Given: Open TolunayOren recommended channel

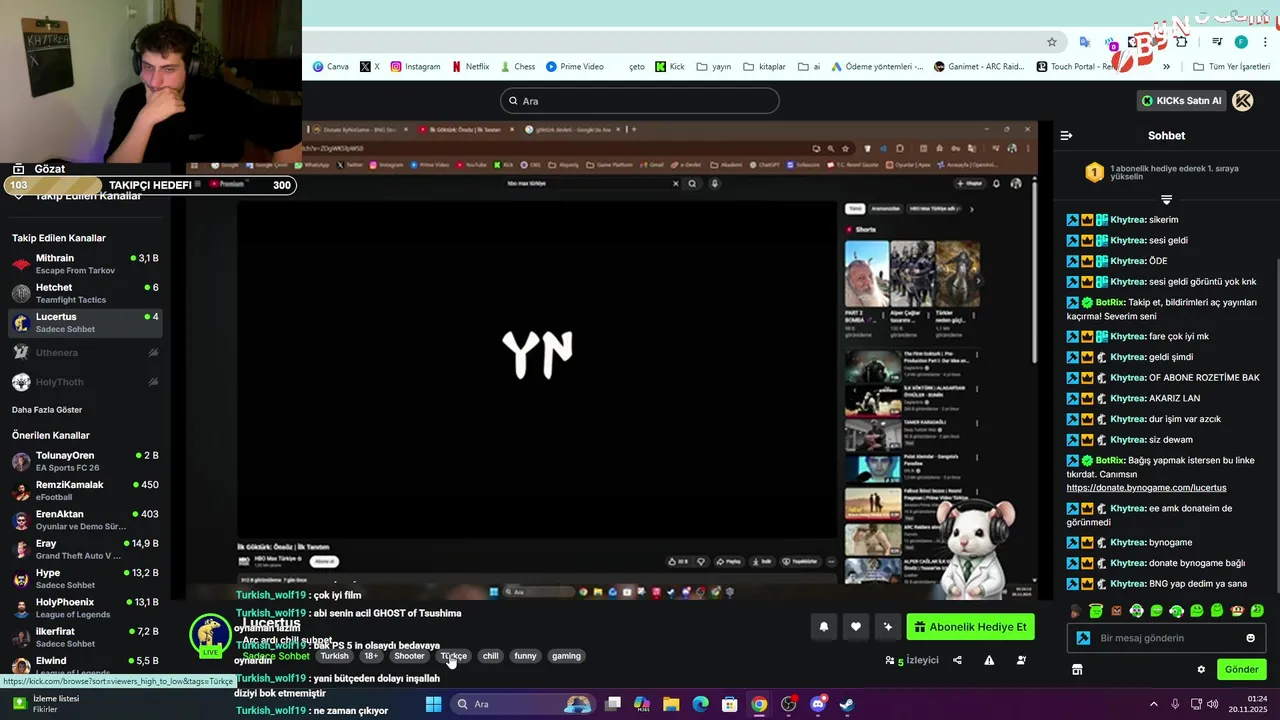Looking at the screenshot, I should [x=84, y=461].
